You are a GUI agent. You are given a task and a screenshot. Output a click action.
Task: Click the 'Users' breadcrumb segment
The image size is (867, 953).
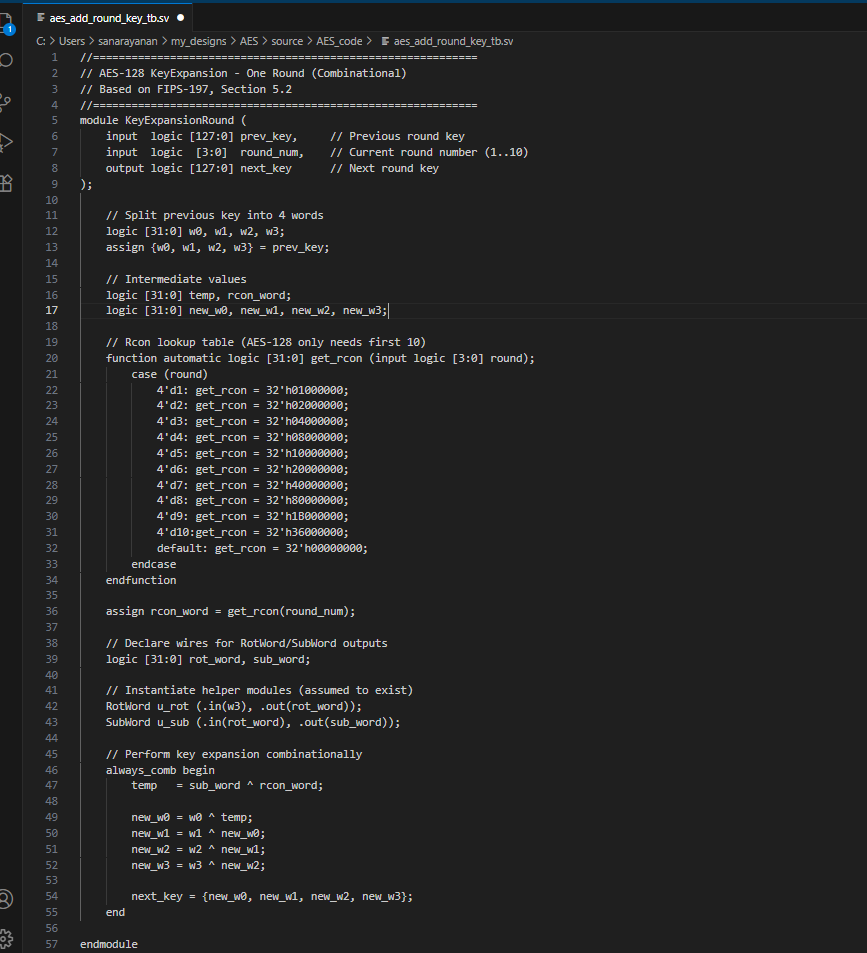(72, 41)
